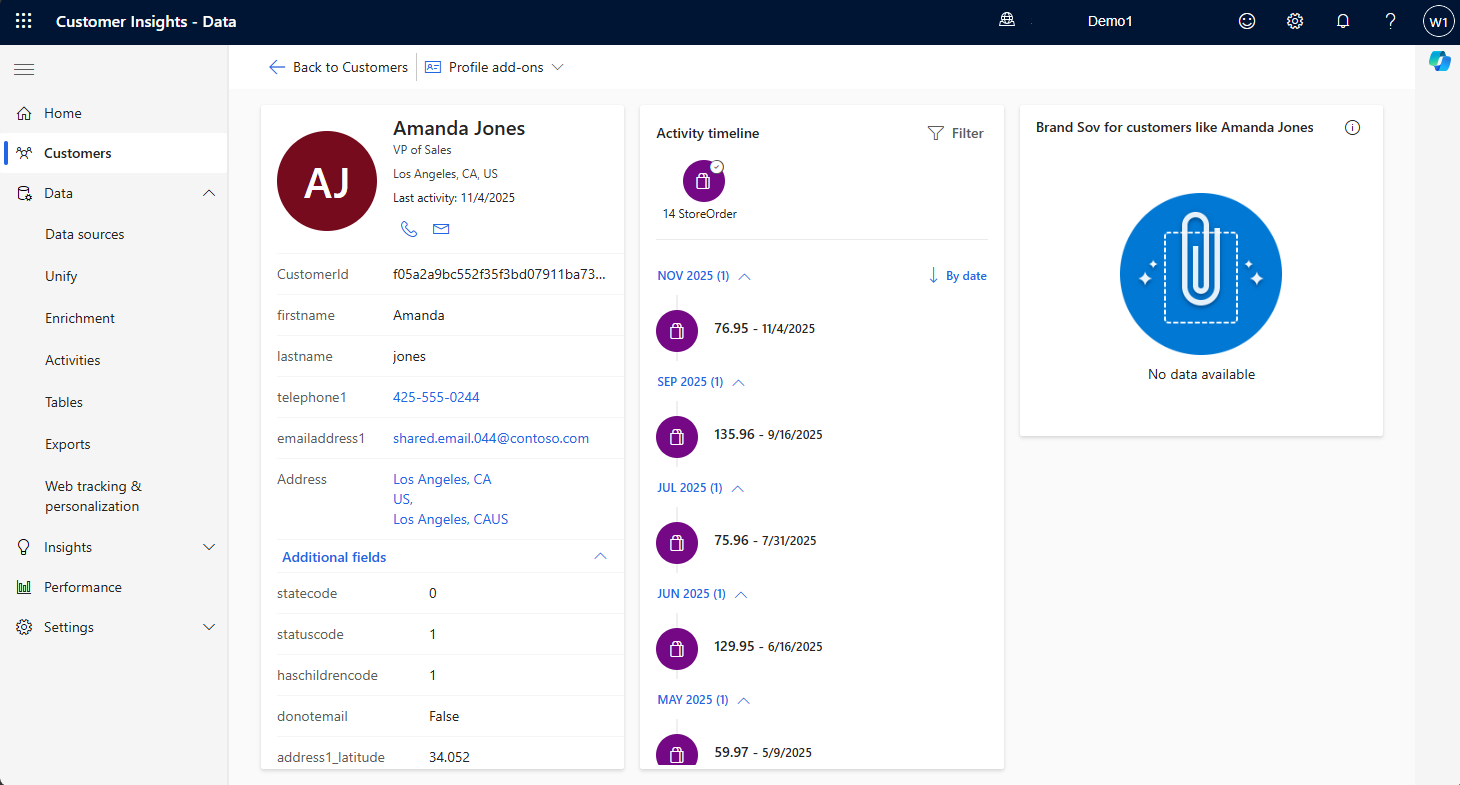Screen dimensions: 1460x785
Task: Open the notifications bell
Action: coord(1343,21)
